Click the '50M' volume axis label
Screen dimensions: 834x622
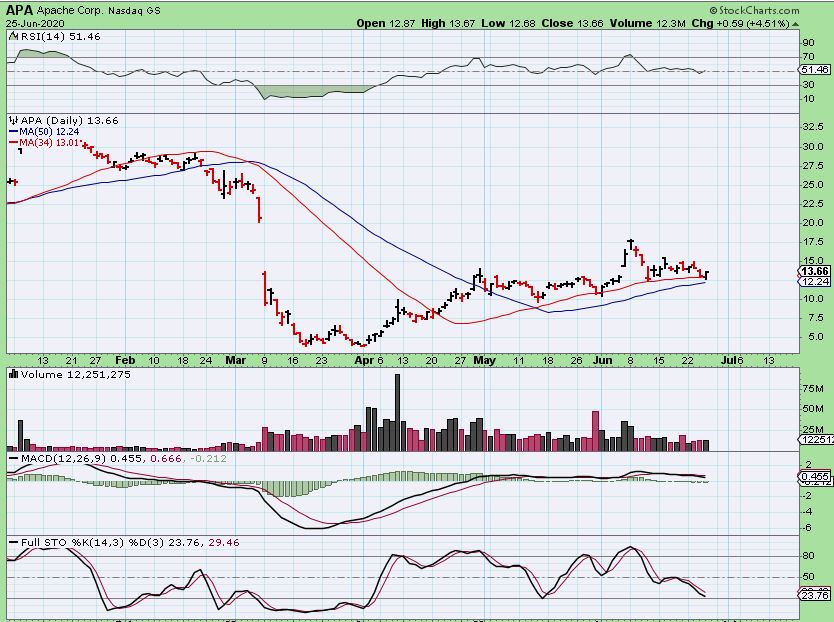click(x=813, y=409)
